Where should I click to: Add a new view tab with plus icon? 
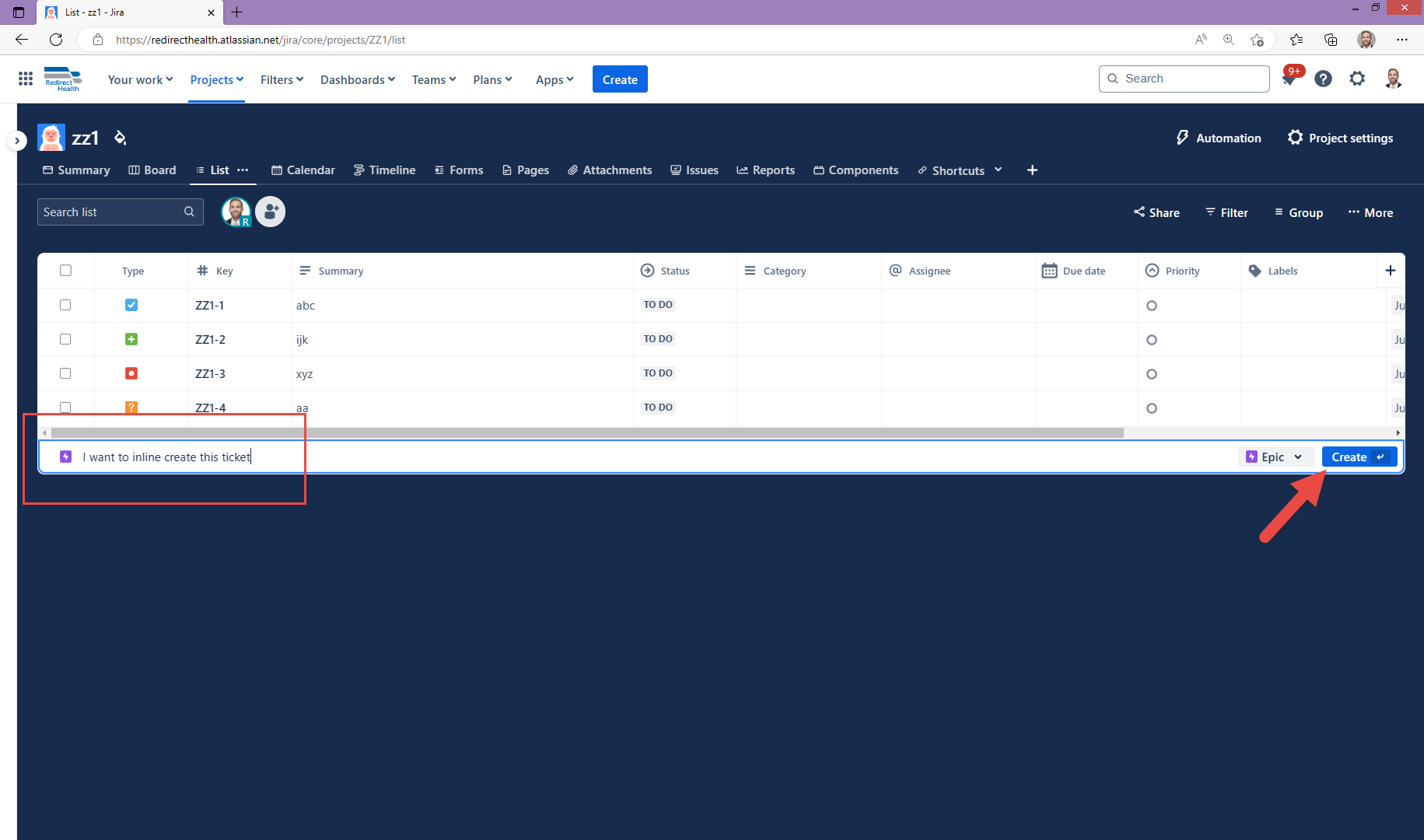(1032, 170)
